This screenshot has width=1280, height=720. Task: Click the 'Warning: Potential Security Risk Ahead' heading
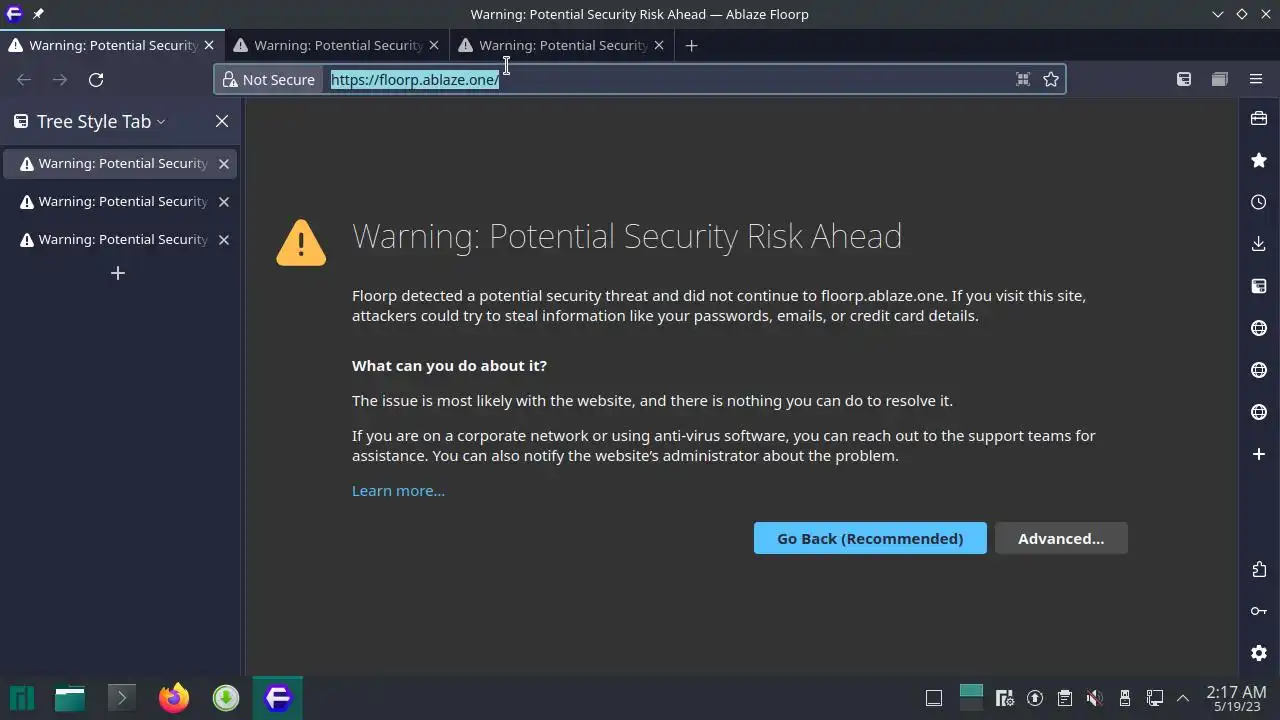coord(627,236)
